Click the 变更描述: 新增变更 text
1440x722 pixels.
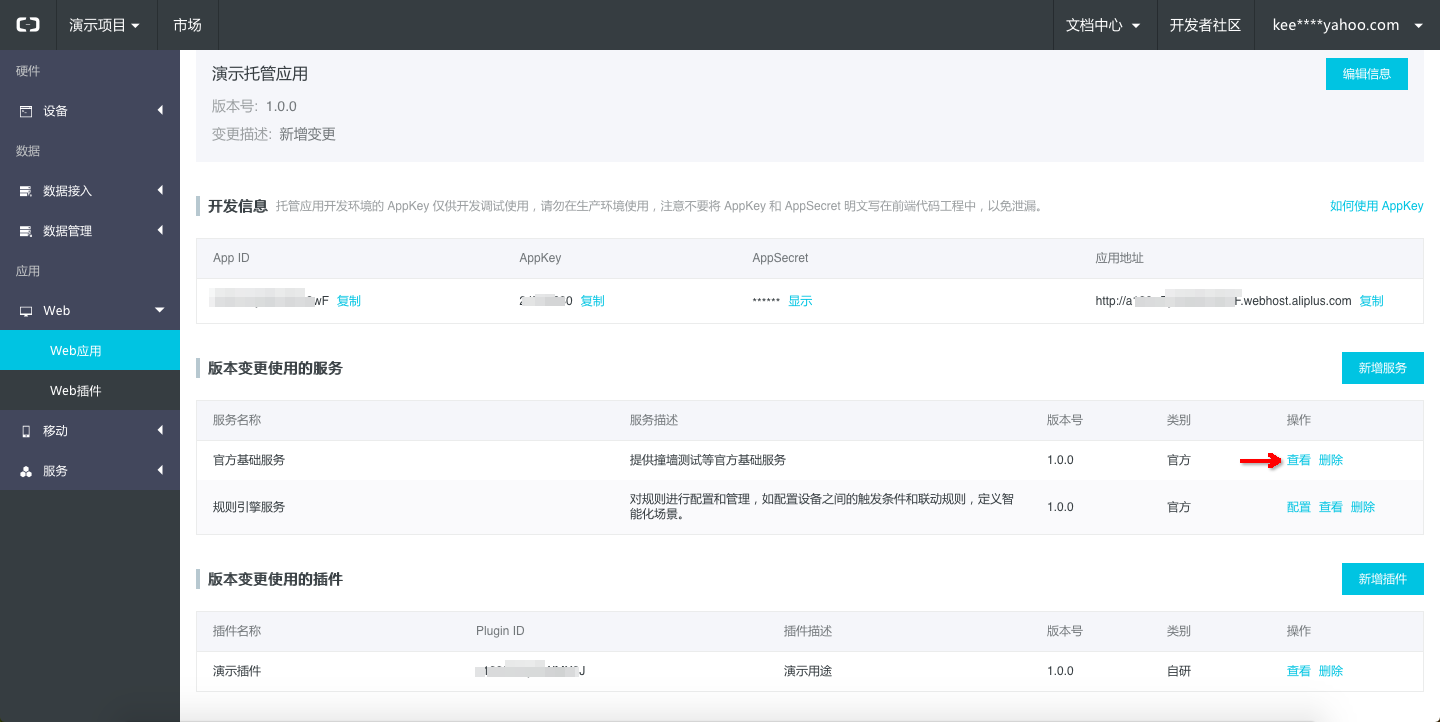(x=274, y=134)
